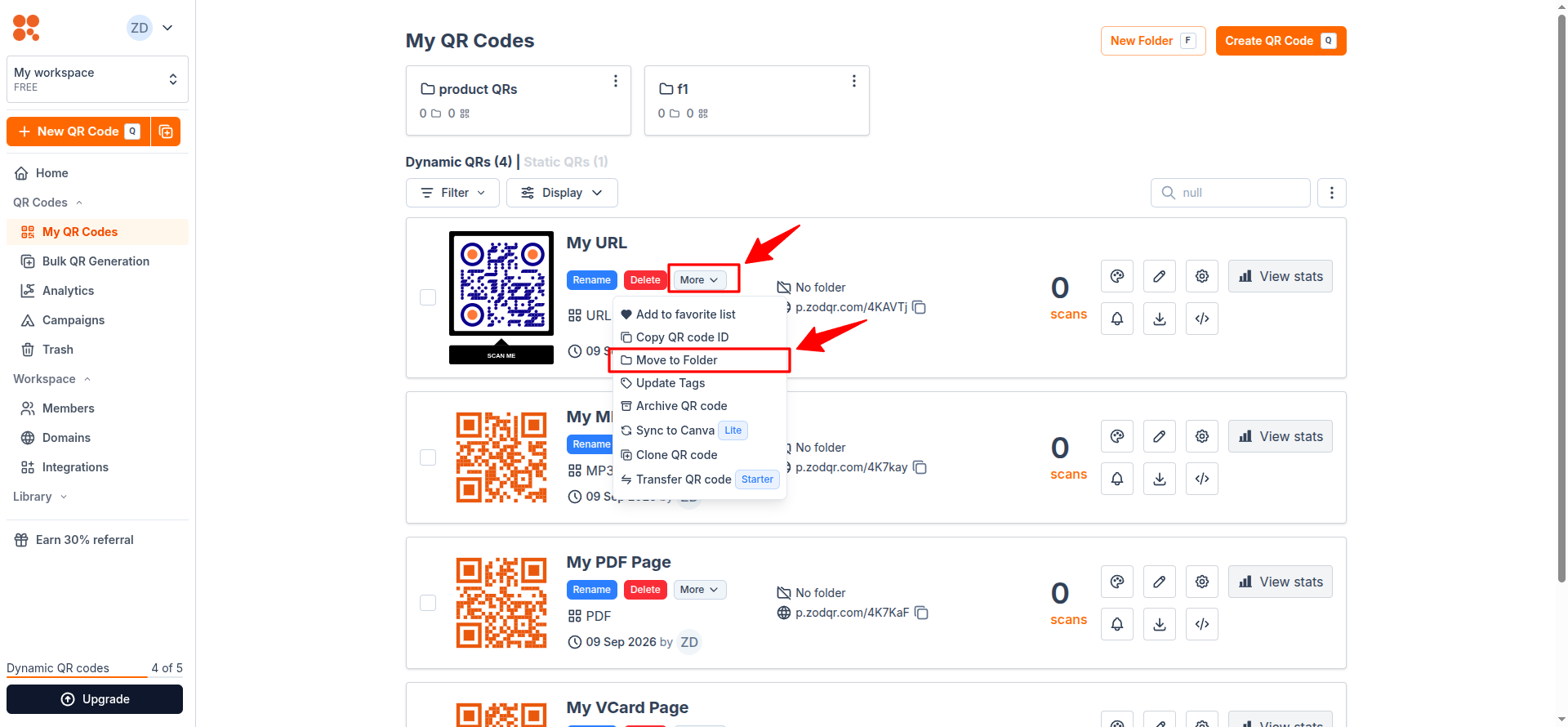The height and width of the screenshot is (727, 1568).
Task: Delete the My URL QR code
Action: pos(645,280)
